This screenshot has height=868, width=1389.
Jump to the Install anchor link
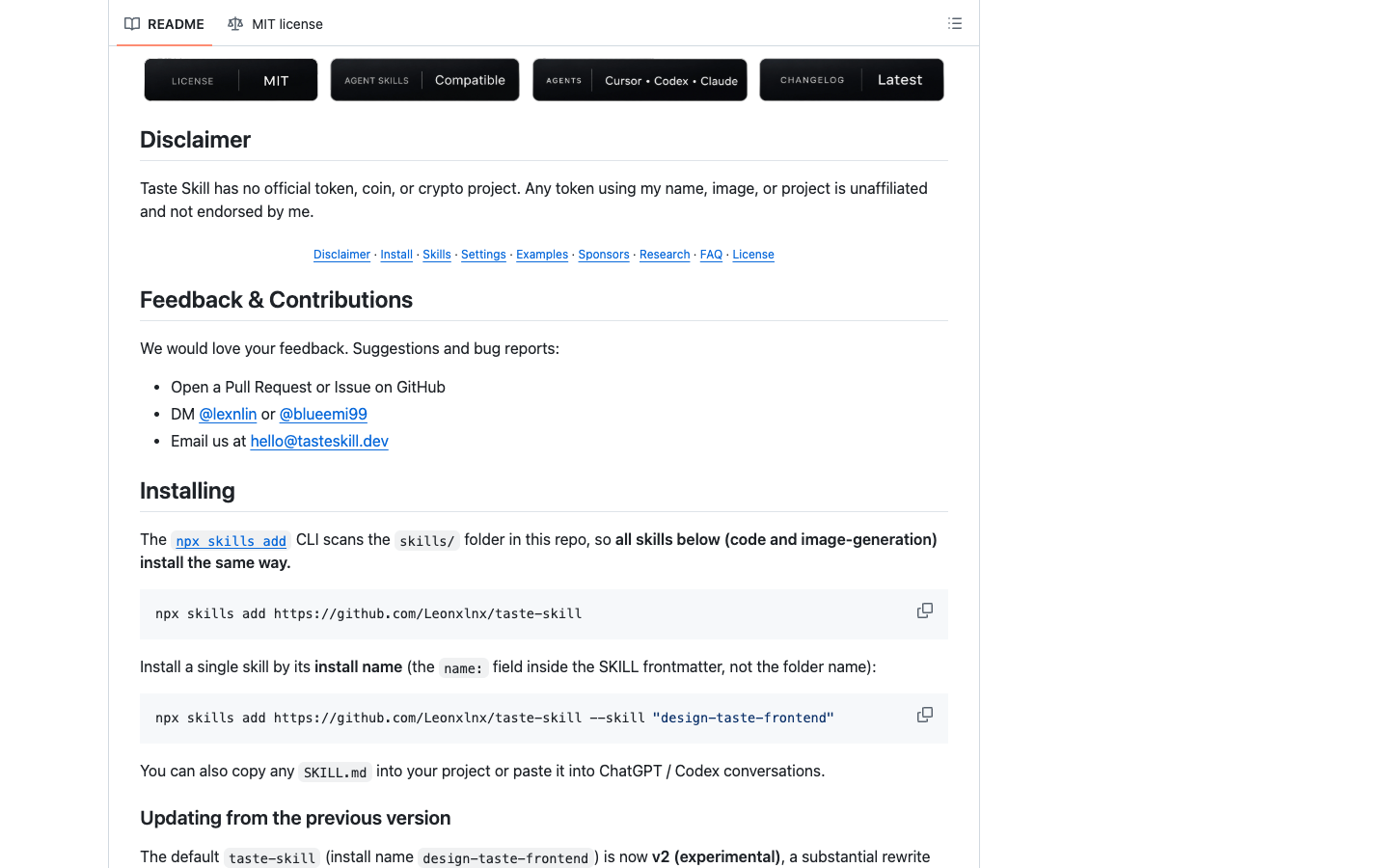click(396, 255)
